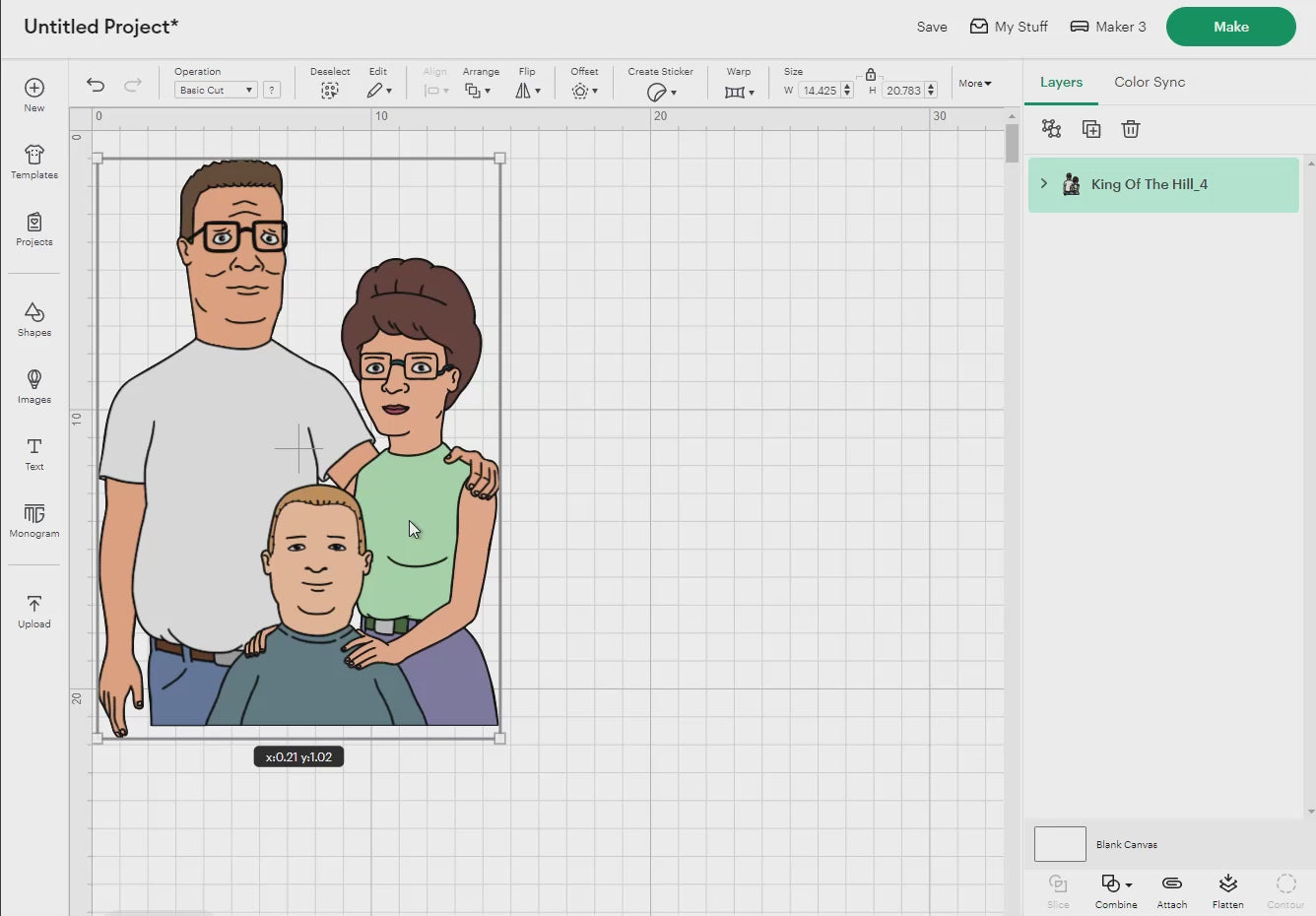Image resolution: width=1316 pixels, height=916 pixels.
Task: Click the Delete layer trash icon
Action: (1131, 129)
